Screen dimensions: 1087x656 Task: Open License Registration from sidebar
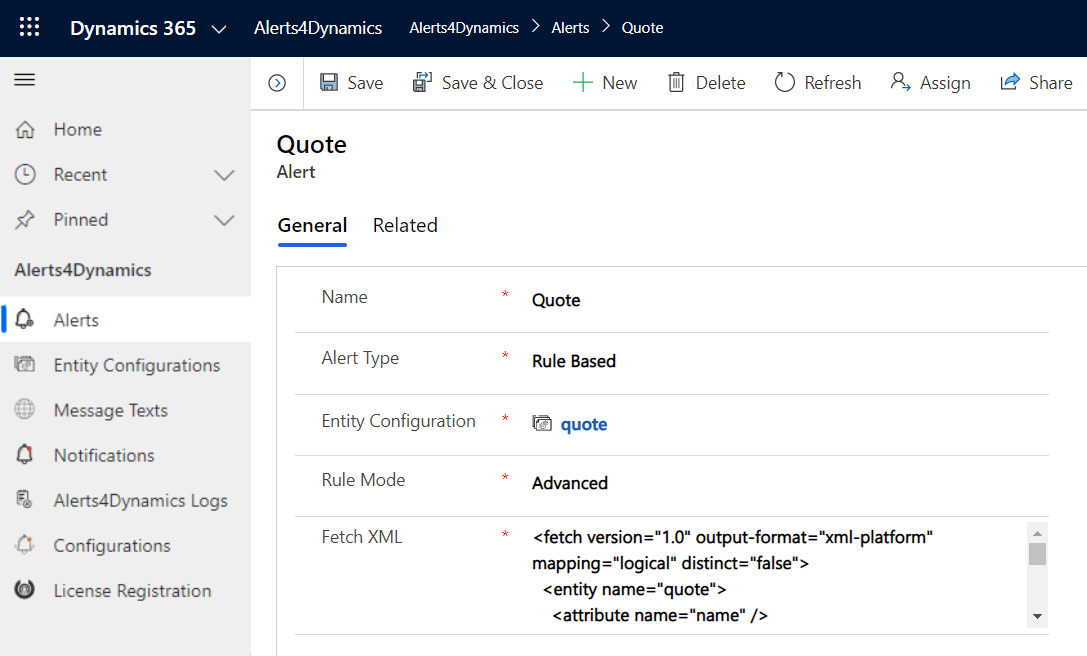pos(131,590)
